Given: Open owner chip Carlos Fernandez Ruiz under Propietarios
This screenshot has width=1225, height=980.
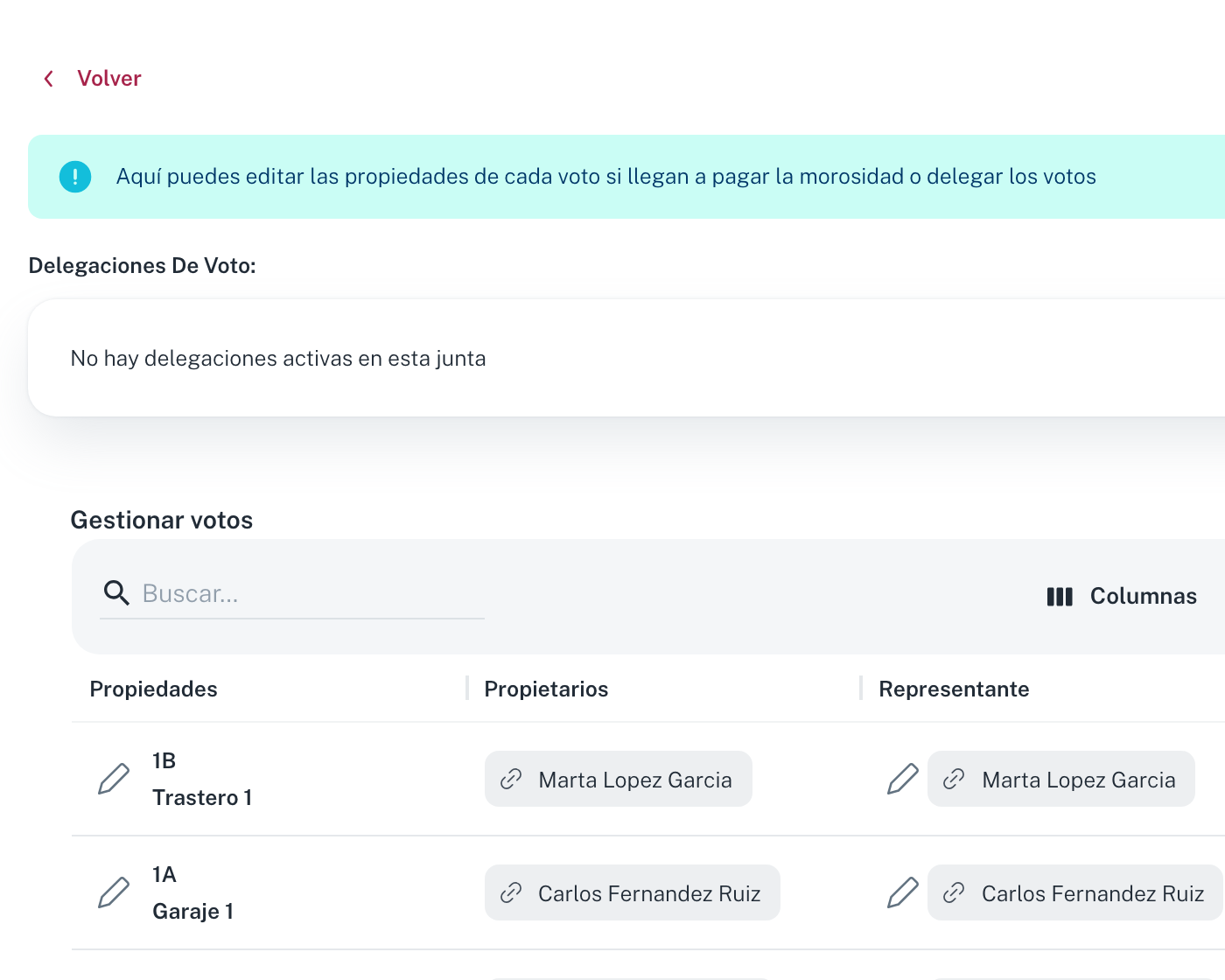Looking at the screenshot, I should tap(633, 892).
